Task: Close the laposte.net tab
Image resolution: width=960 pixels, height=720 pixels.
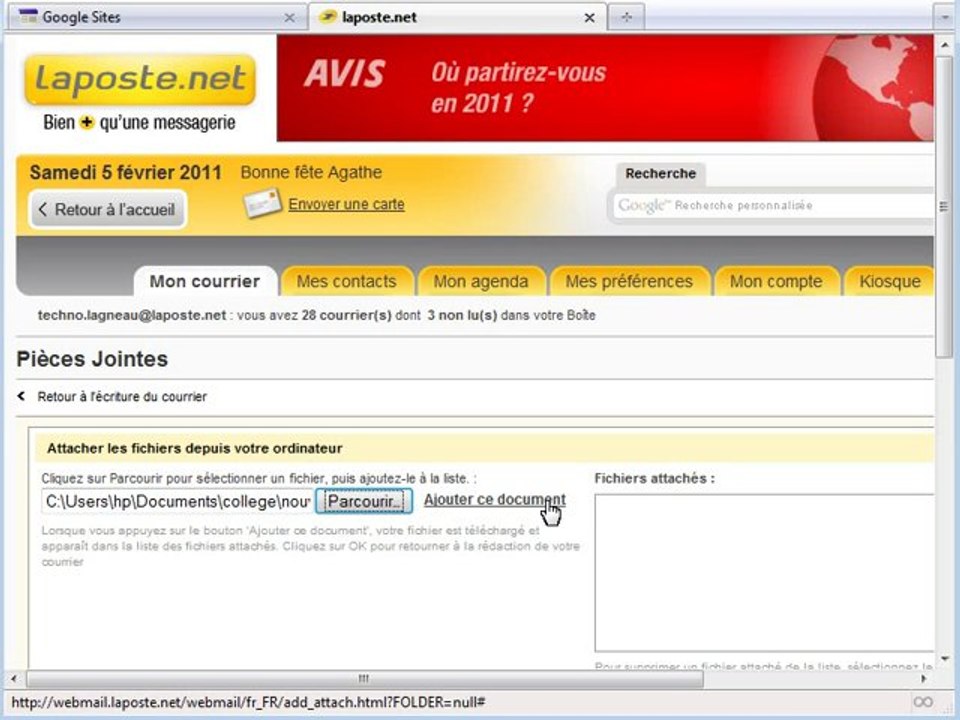Action: (589, 18)
